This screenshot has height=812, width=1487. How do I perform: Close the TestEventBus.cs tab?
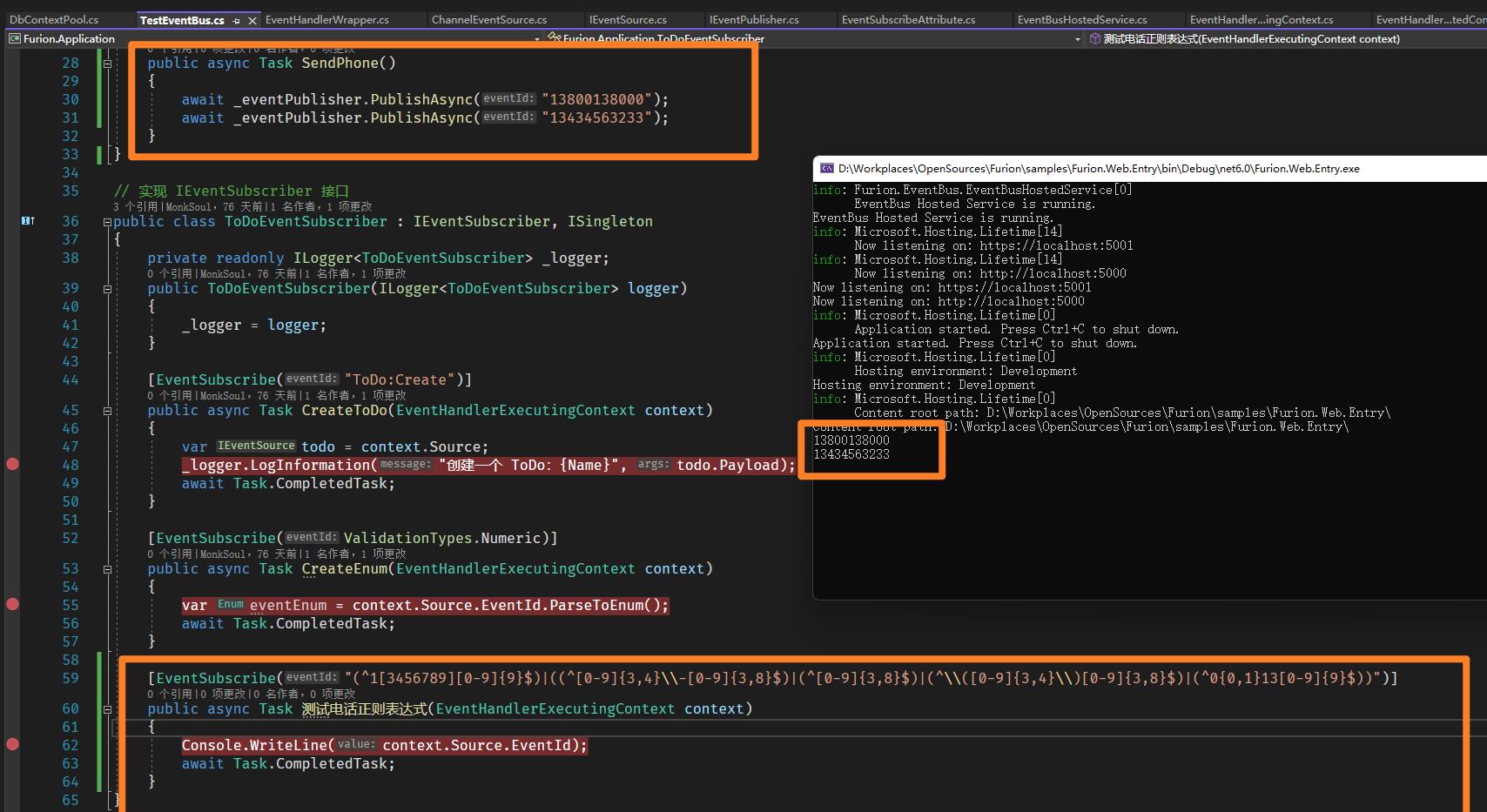tap(252, 20)
